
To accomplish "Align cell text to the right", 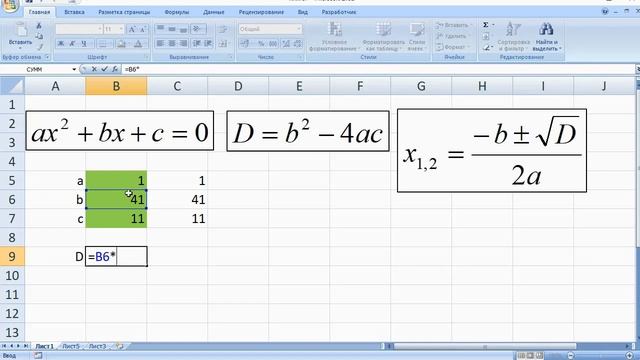I will (x=183, y=43).
